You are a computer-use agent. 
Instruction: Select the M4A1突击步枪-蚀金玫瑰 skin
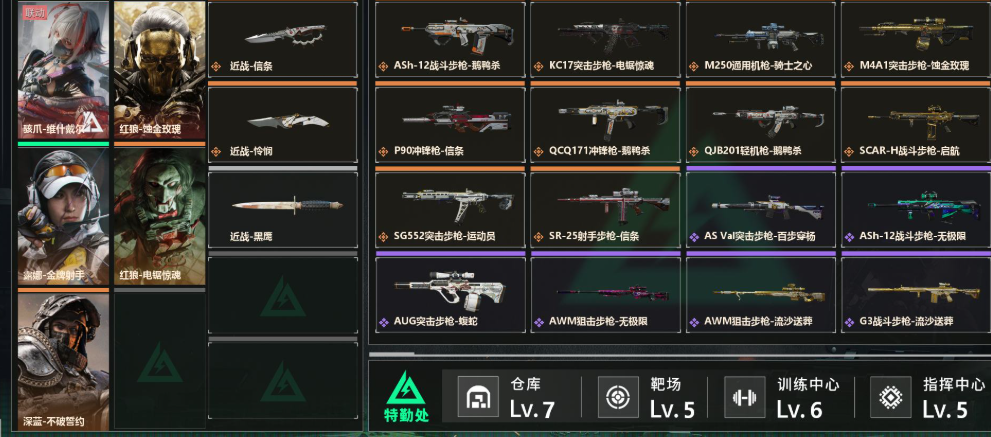(x=916, y=39)
